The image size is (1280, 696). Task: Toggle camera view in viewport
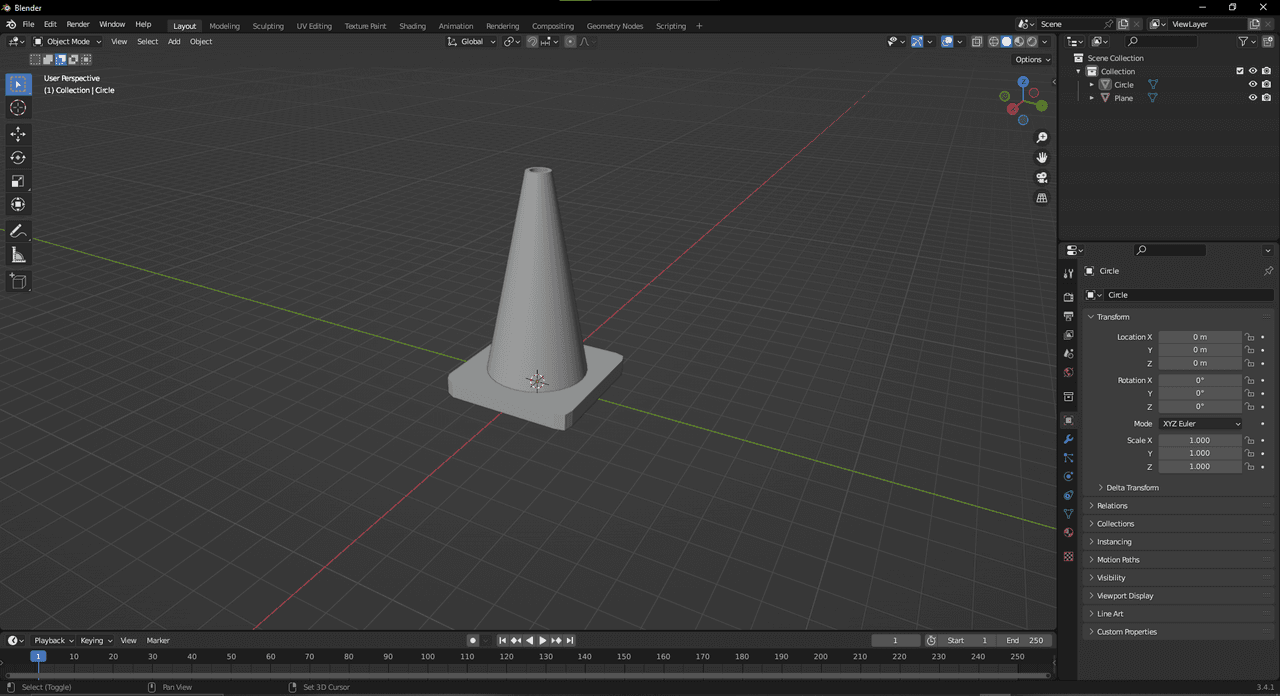[x=1041, y=178]
